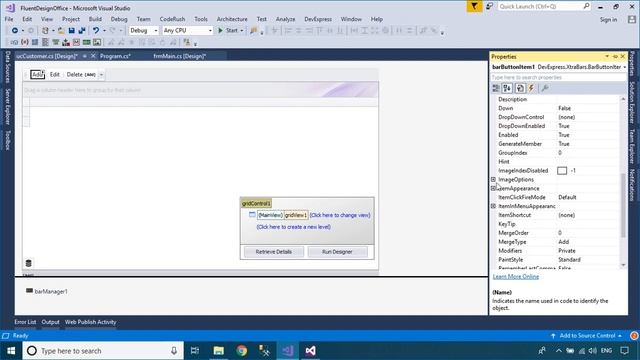Open the barButtonItem1 object selector dropdown
Viewport: 640px width, 360px height.
pyautogui.click(x=624, y=67)
